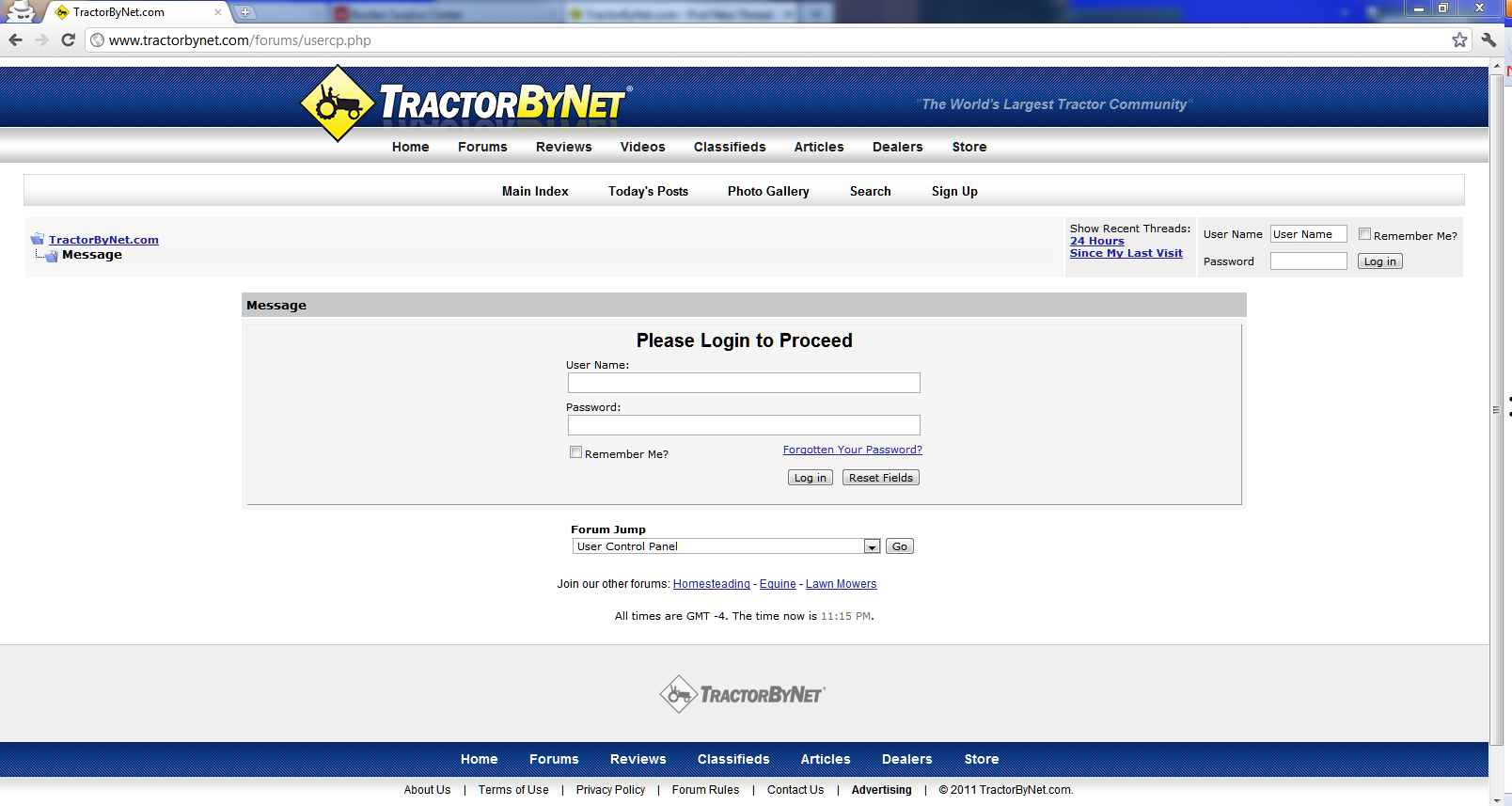Open the wrench settings menu icon
This screenshot has height=806, width=1512.
click(x=1488, y=40)
